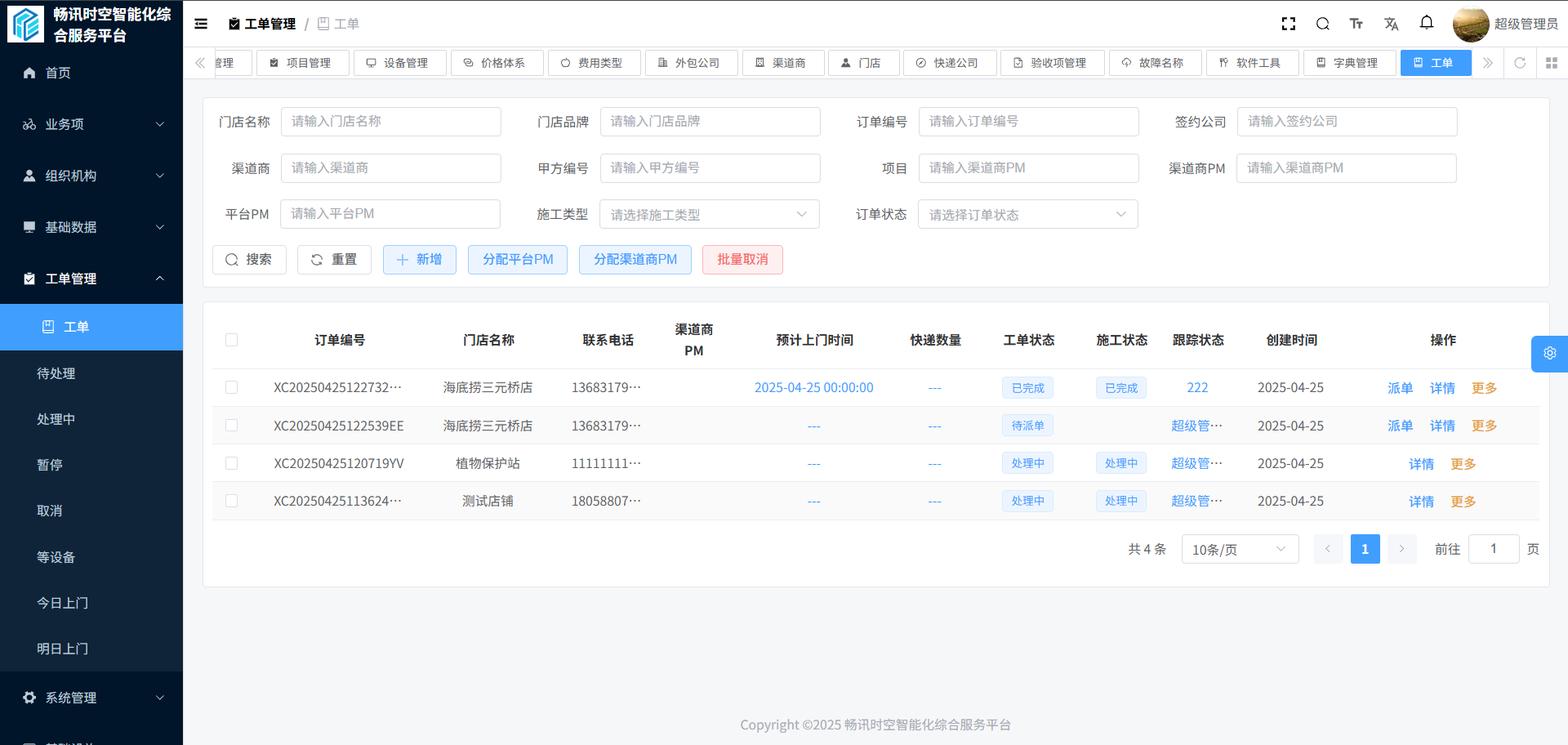Open font size setting icon
The image size is (1568, 745).
pyautogui.click(x=1356, y=24)
